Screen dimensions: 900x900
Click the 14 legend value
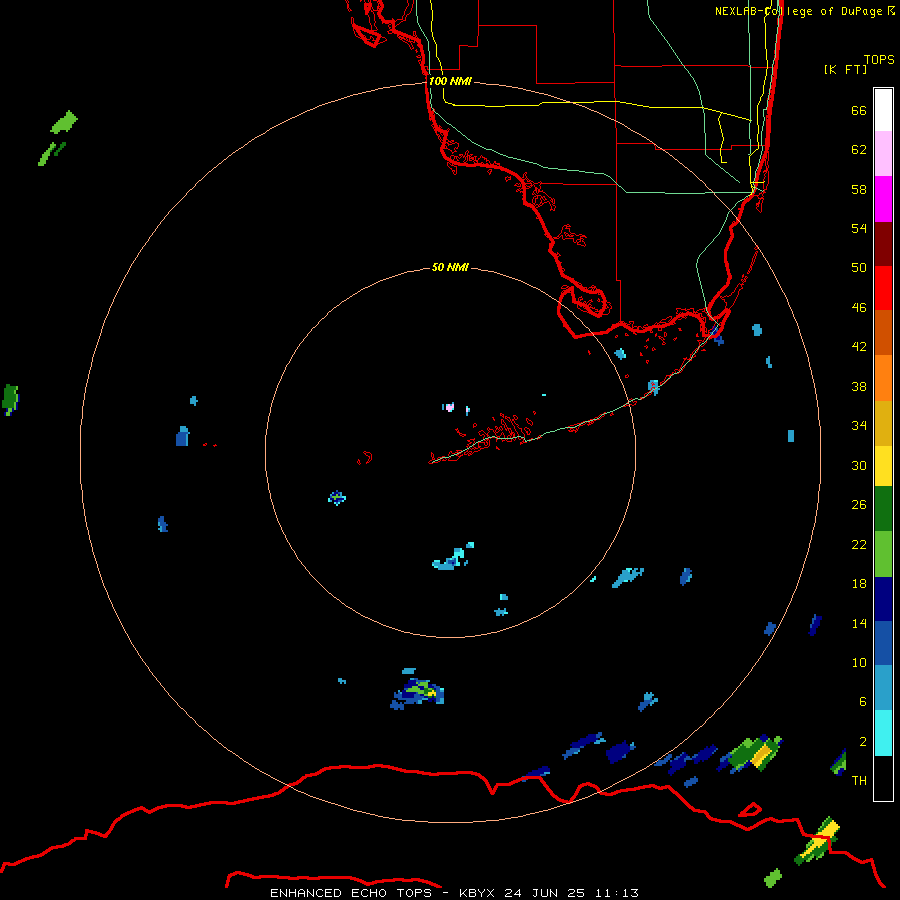tap(859, 623)
